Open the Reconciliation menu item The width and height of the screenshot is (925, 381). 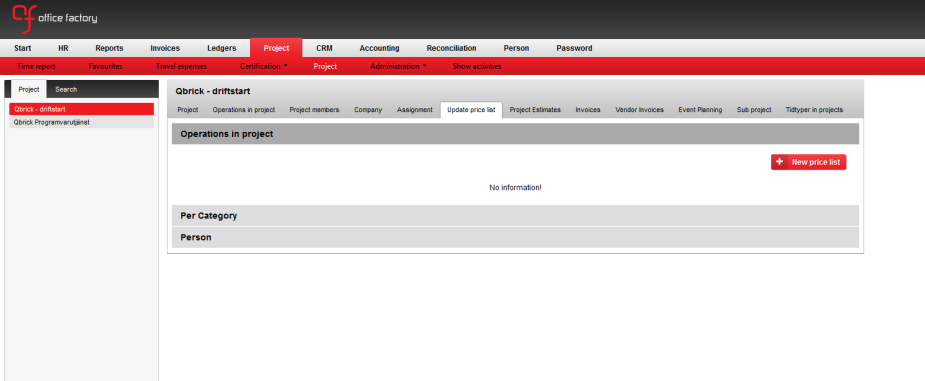(x=451, y=48)
